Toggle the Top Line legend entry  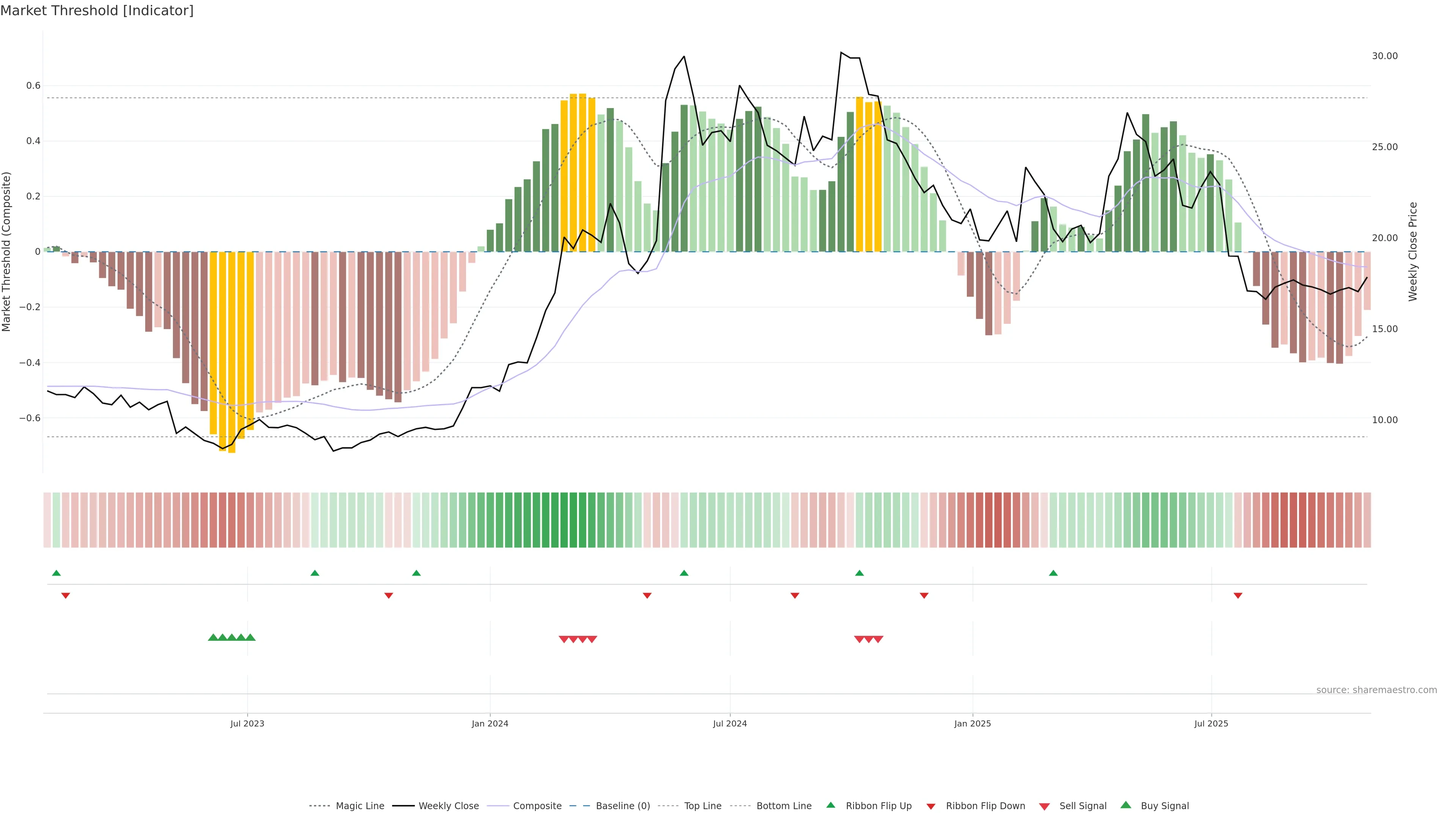(703, 806)
